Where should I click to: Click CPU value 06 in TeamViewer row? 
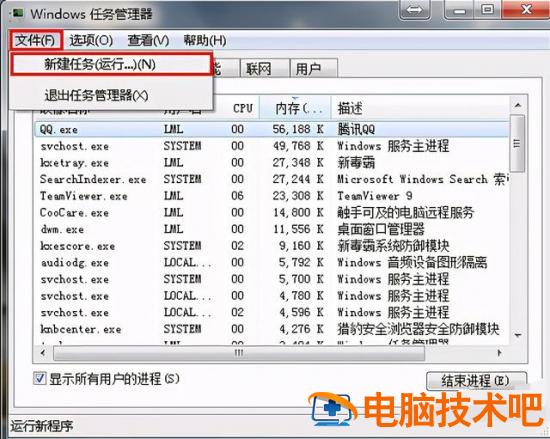coord(237,196)
